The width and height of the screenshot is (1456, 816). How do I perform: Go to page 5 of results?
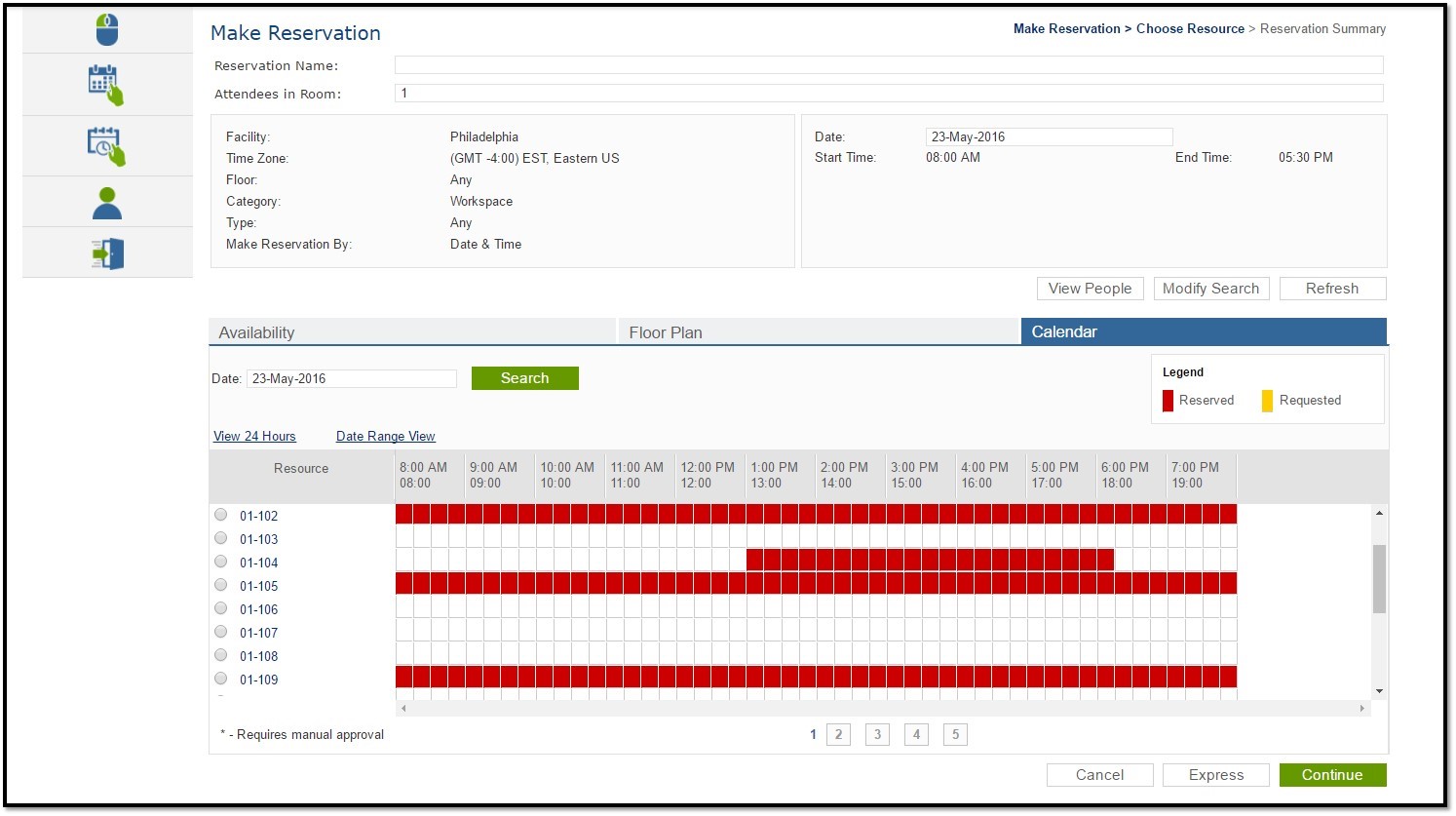955,735
